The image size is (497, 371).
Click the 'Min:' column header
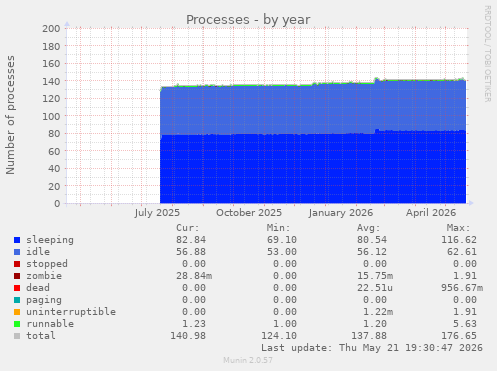278,228
